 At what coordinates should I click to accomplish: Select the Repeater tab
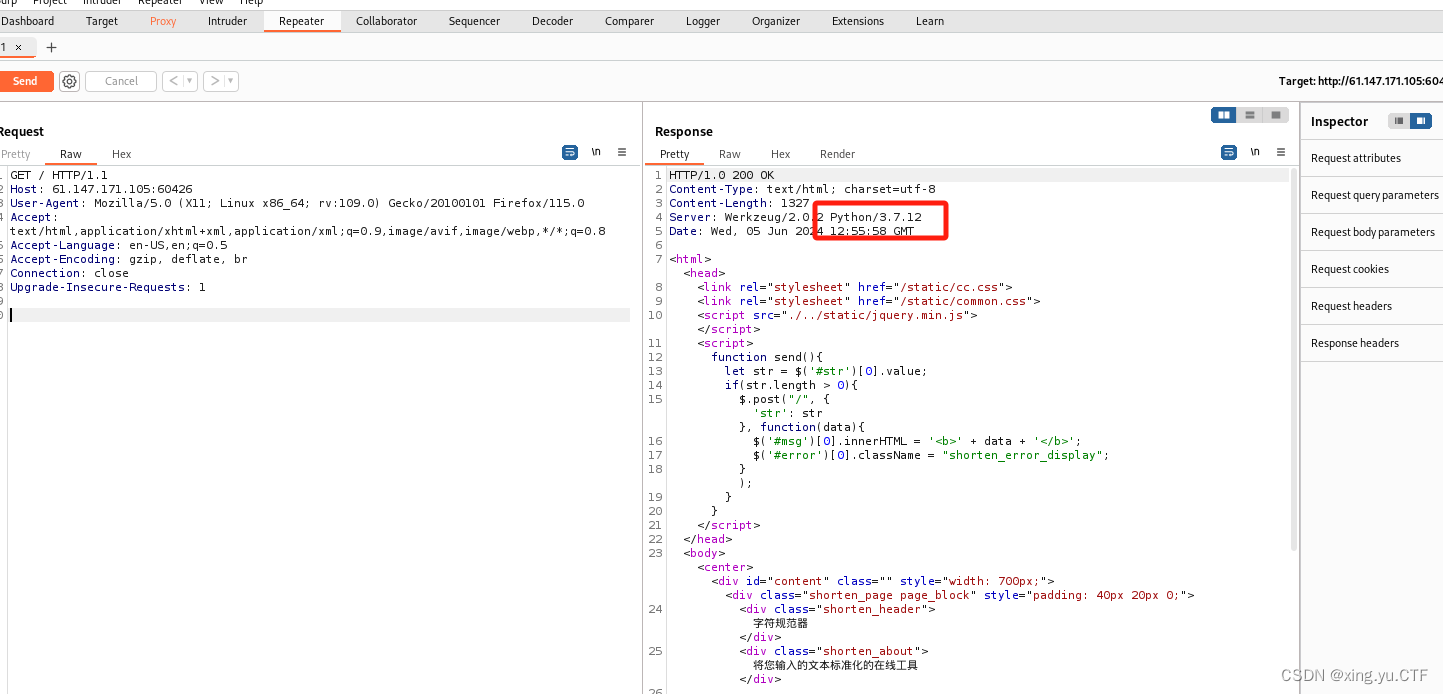[x=302, y=21]
